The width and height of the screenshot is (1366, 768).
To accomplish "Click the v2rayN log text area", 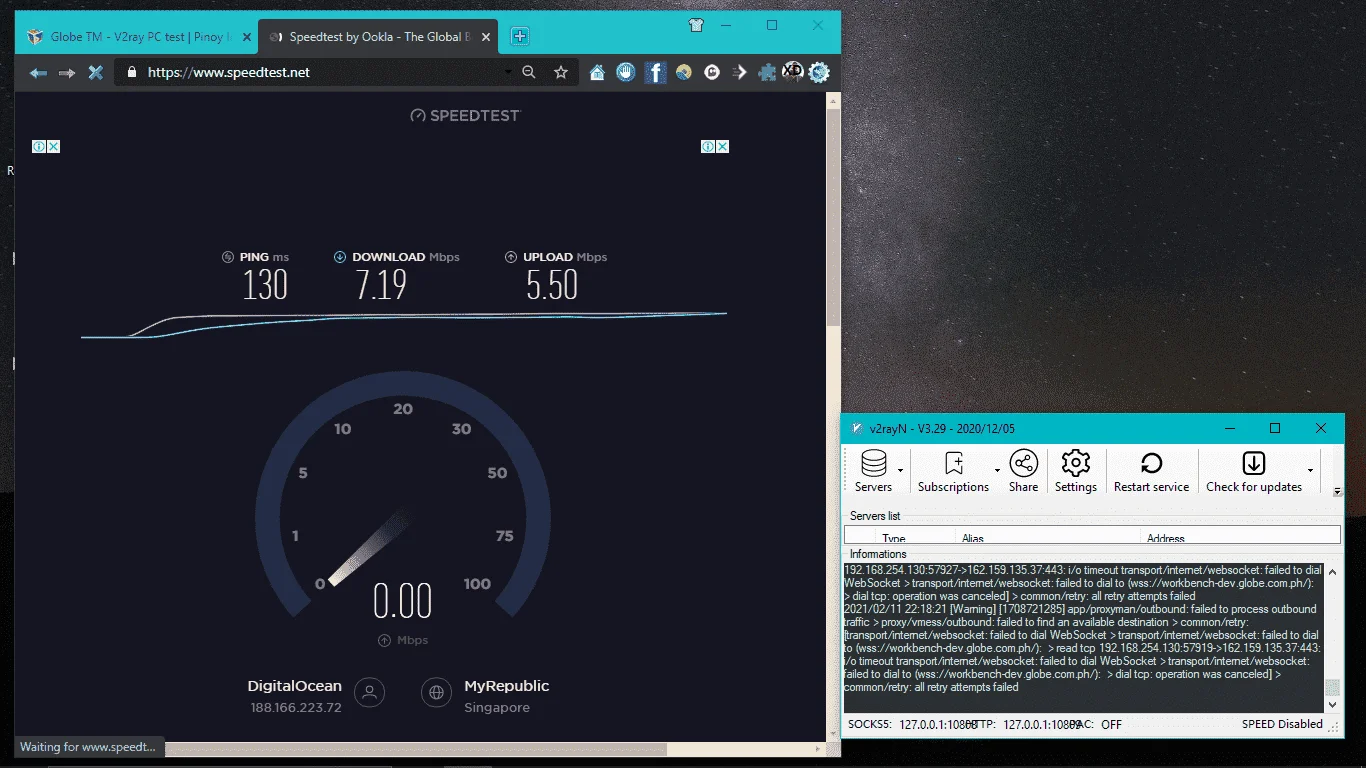I will point(1083,637).
